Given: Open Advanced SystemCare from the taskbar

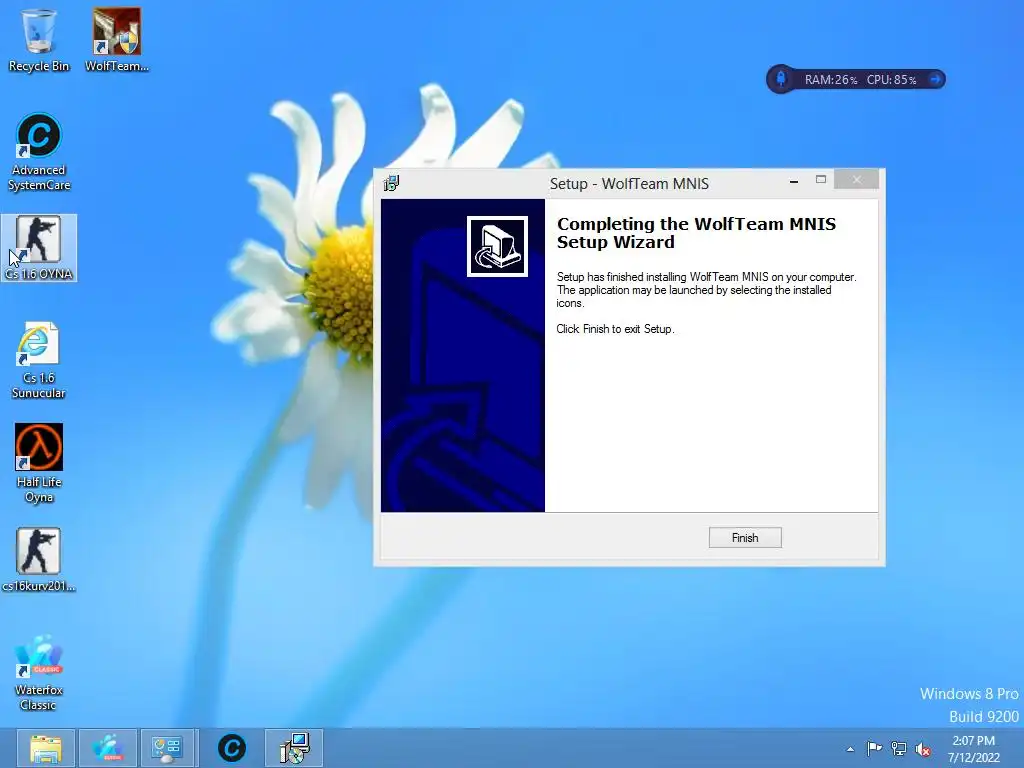Looking at the screenshot, I should pyautogui.click(x=231, y=748).
